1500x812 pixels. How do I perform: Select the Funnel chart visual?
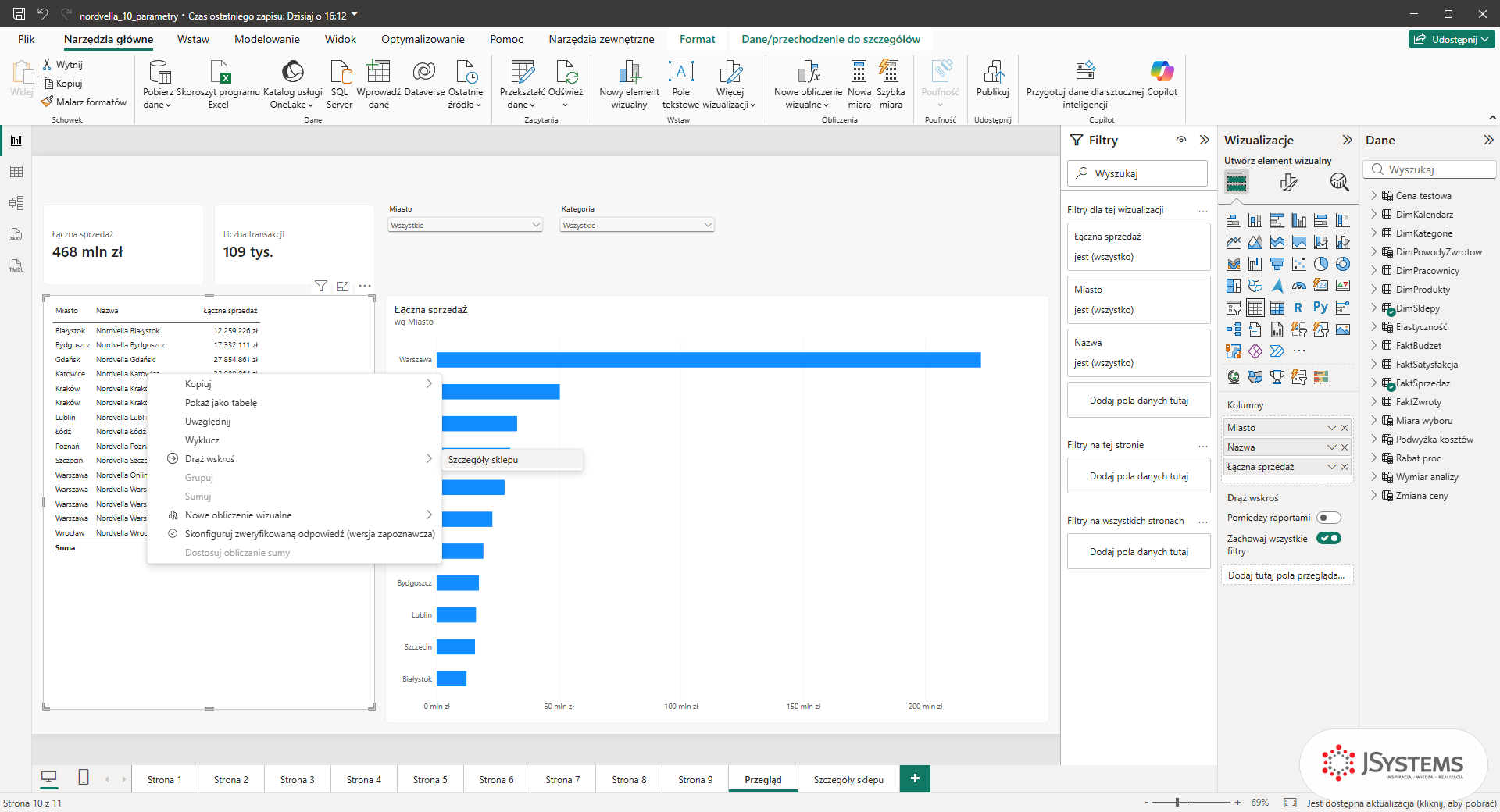click(x=1277, y=264)
